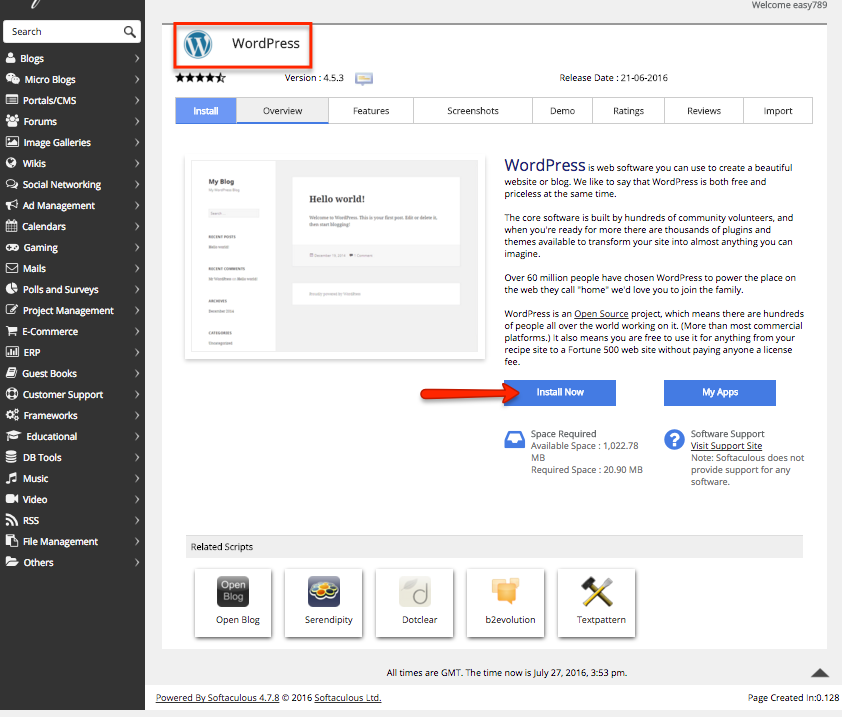Click the Music note icon
842x717 pixels.
(x=11, y=478)
